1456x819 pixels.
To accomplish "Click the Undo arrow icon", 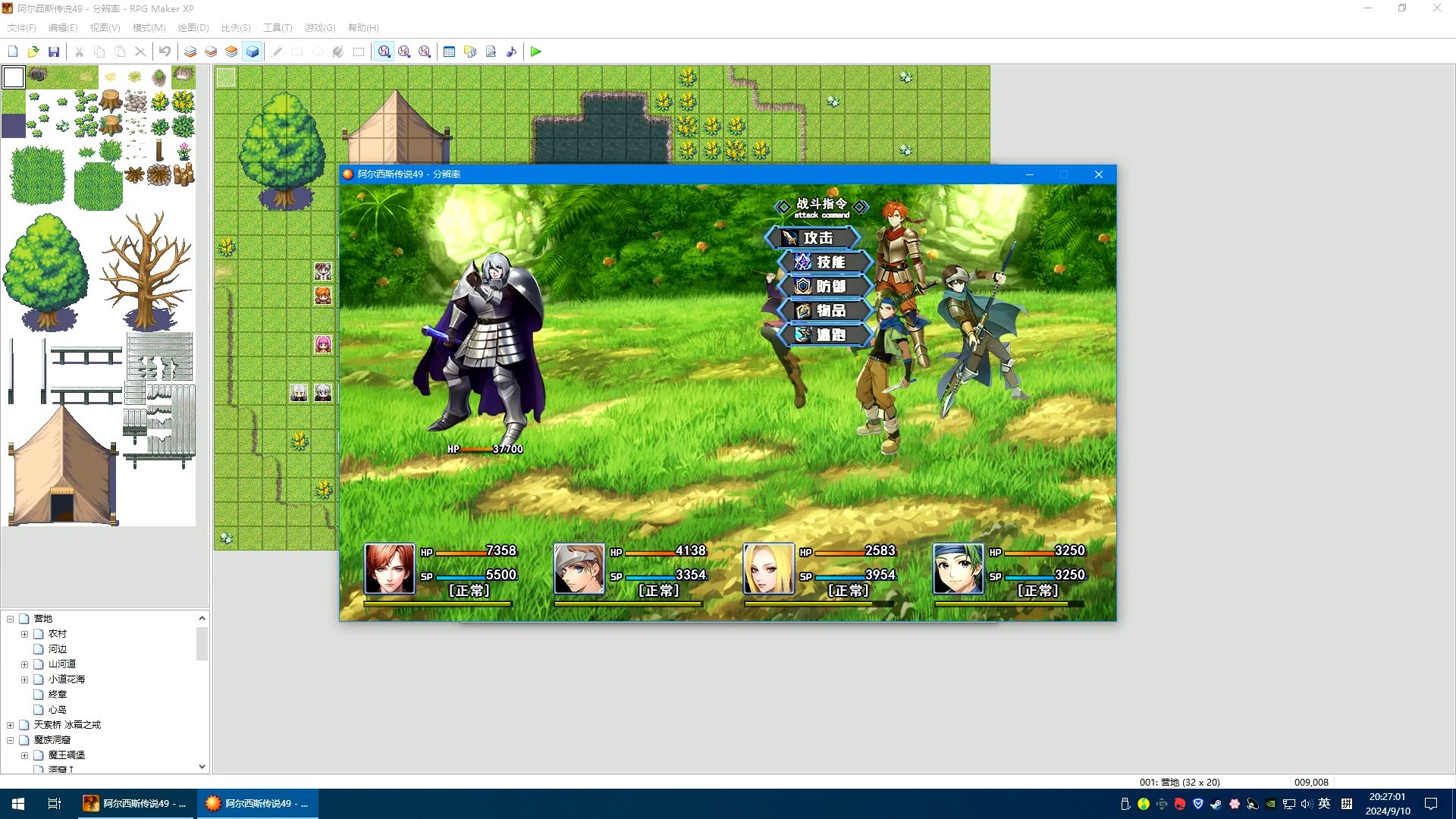I will pos(165,52).
